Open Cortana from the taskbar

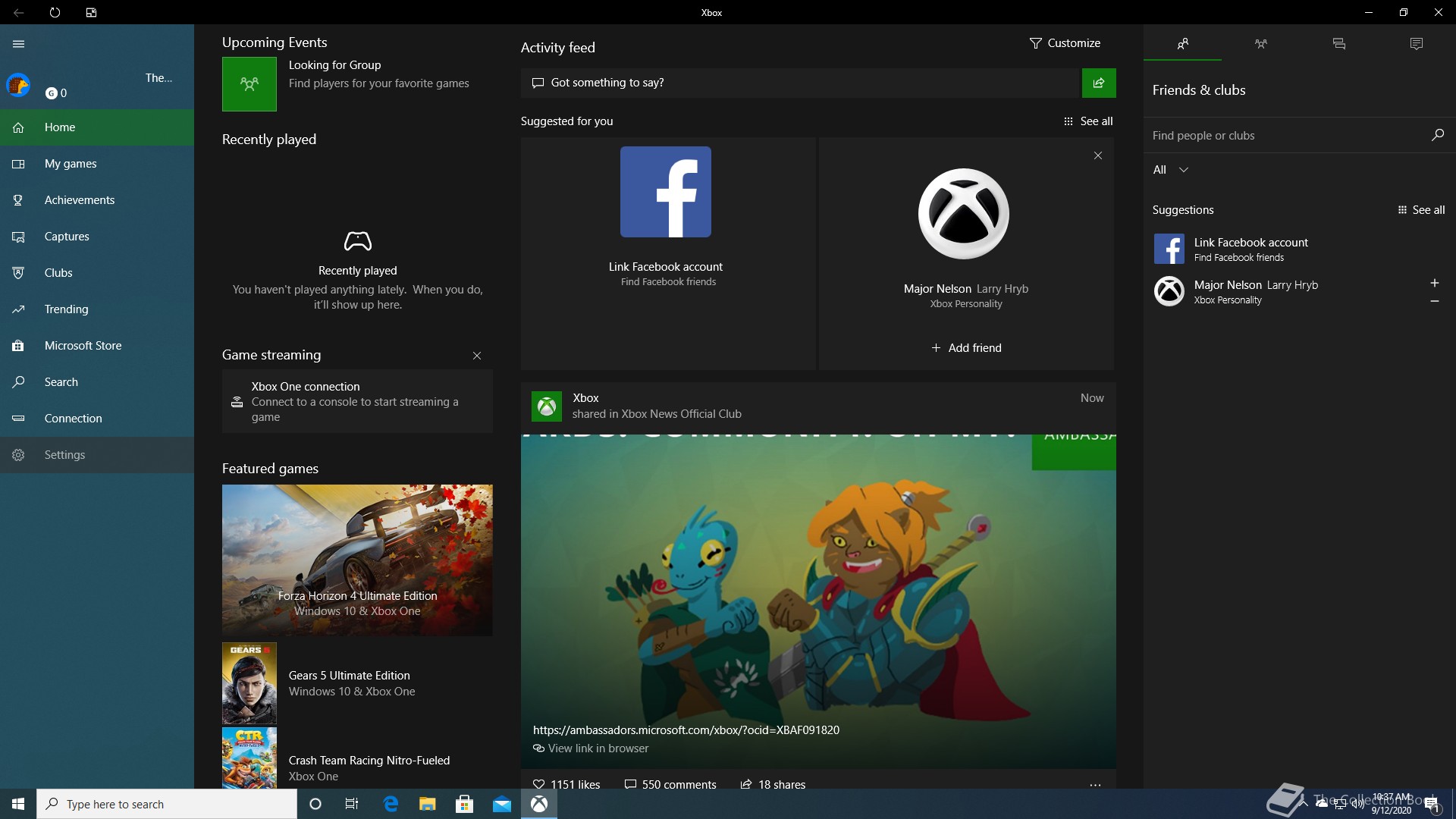(315, 804)
